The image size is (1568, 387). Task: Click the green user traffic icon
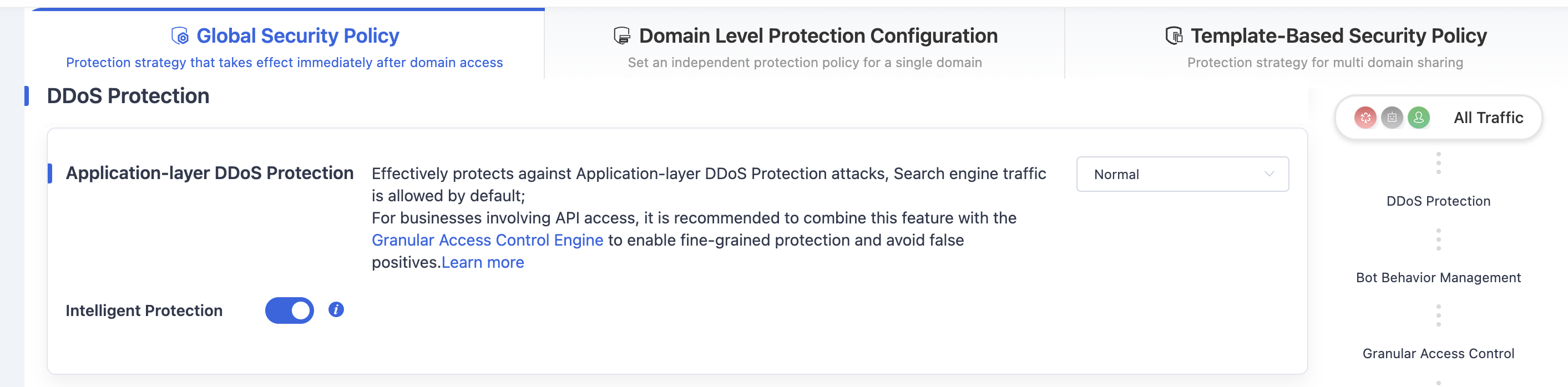point(1419,118)
